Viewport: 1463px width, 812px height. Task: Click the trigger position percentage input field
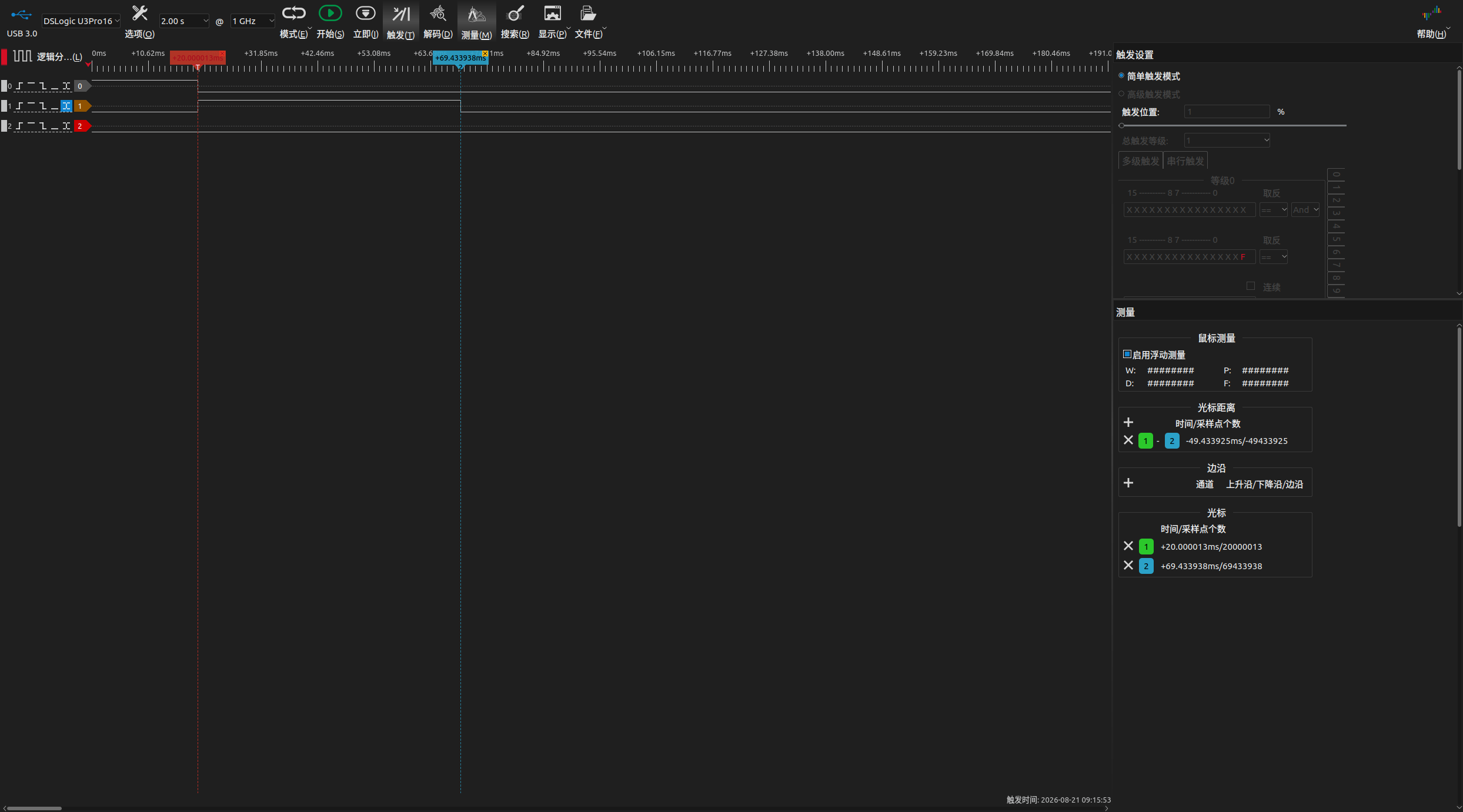[x=1227, y=112]
